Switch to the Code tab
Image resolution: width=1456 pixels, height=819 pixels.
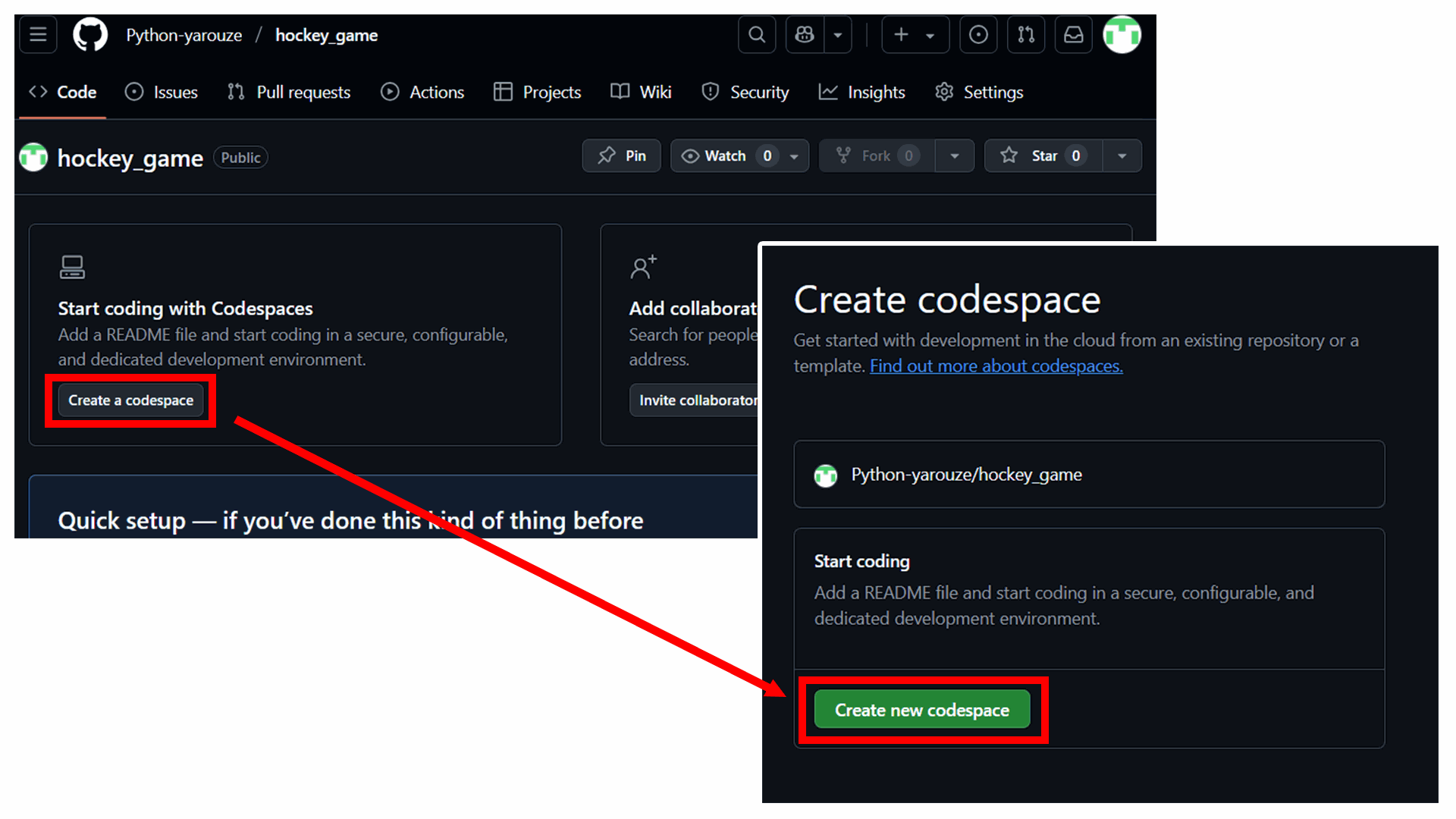point(63,92)
